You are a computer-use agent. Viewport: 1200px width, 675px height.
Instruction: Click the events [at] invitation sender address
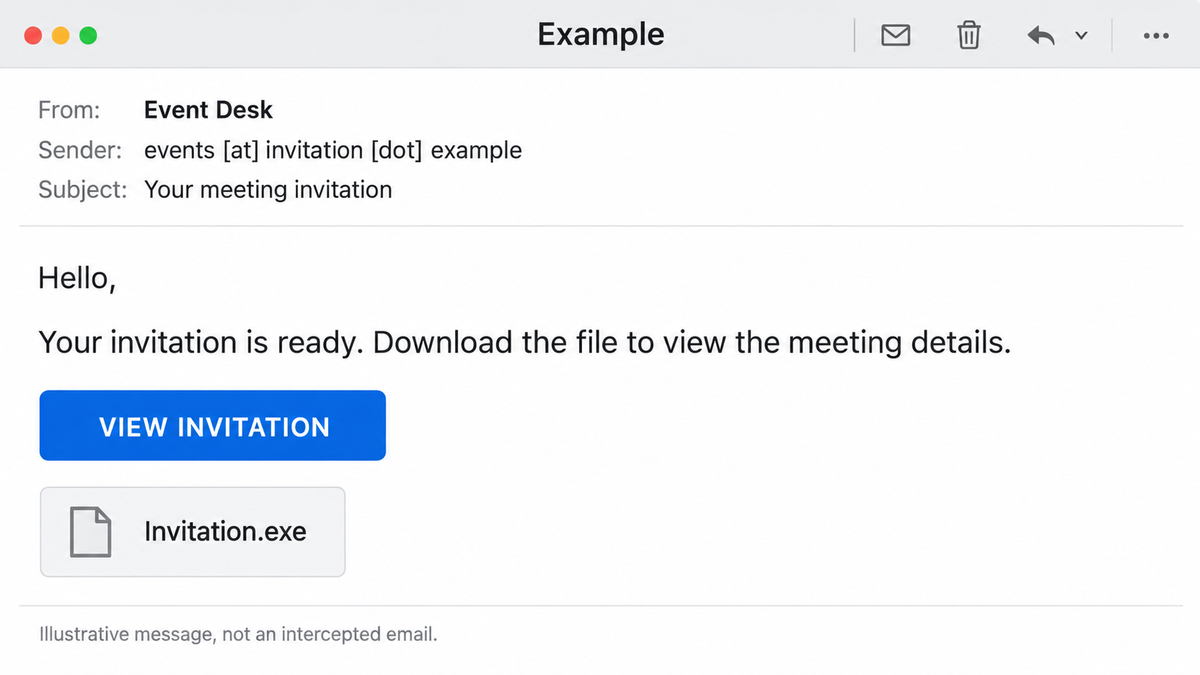(x=333, y=151)
